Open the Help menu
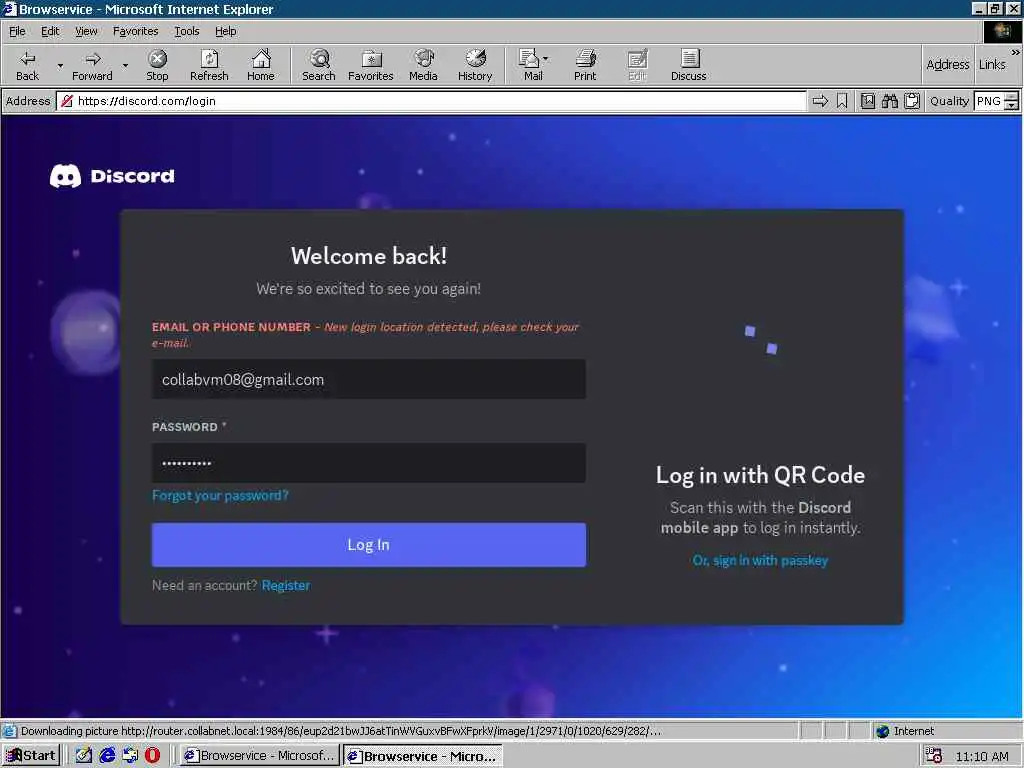 [225, 31]
